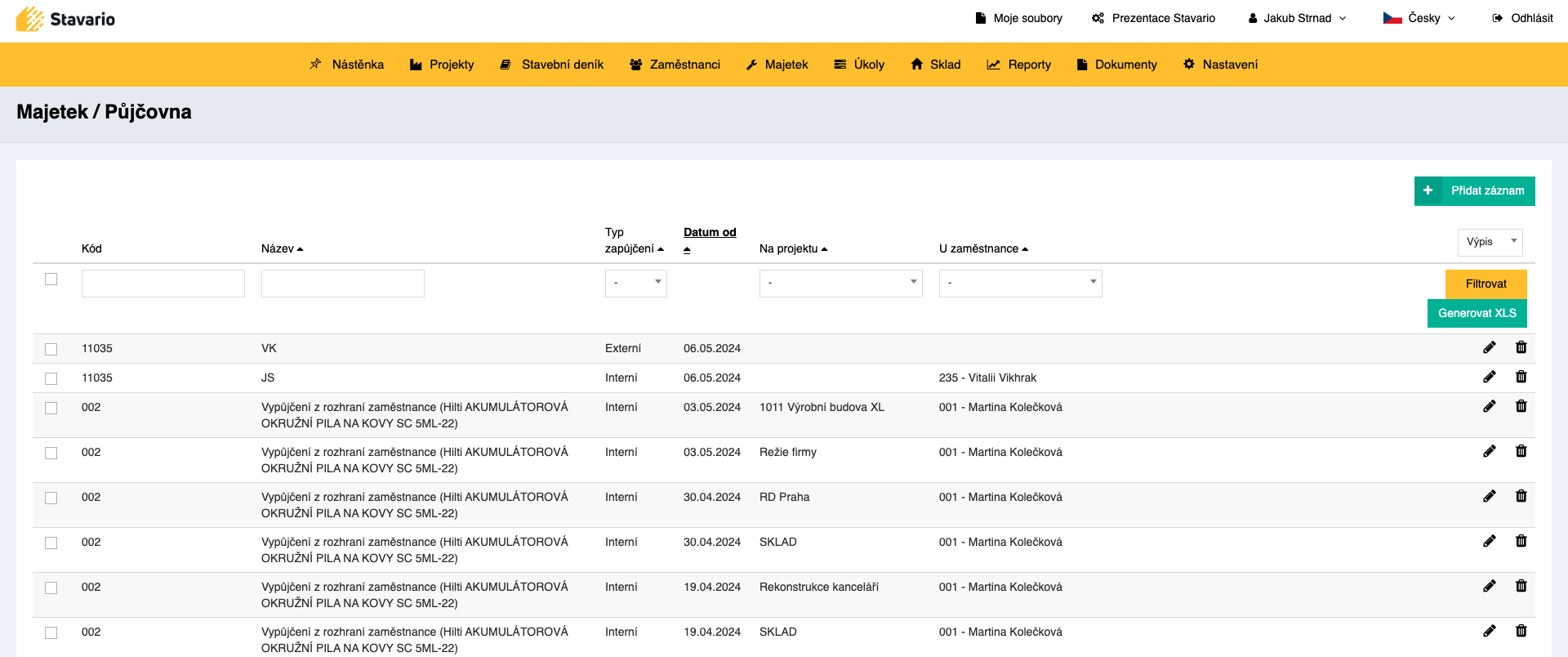Check the checkbox for the VK row
Image resolution: width=1568 pixels, height=657 pixels.
point(51,349)
